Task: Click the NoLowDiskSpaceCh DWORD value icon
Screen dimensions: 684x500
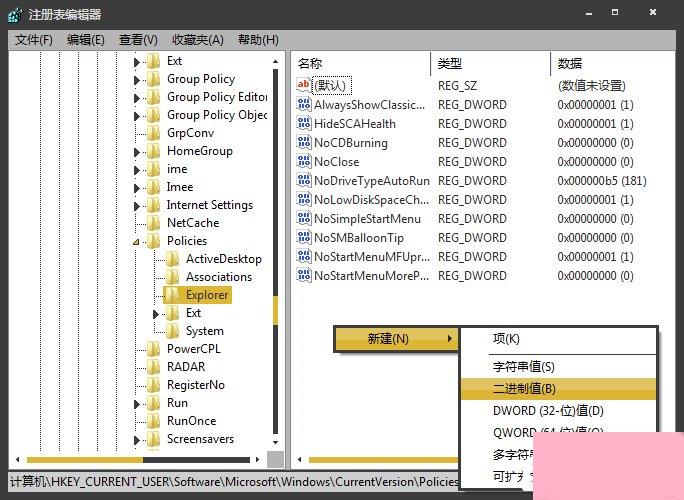Action: (x=304, y=199)
